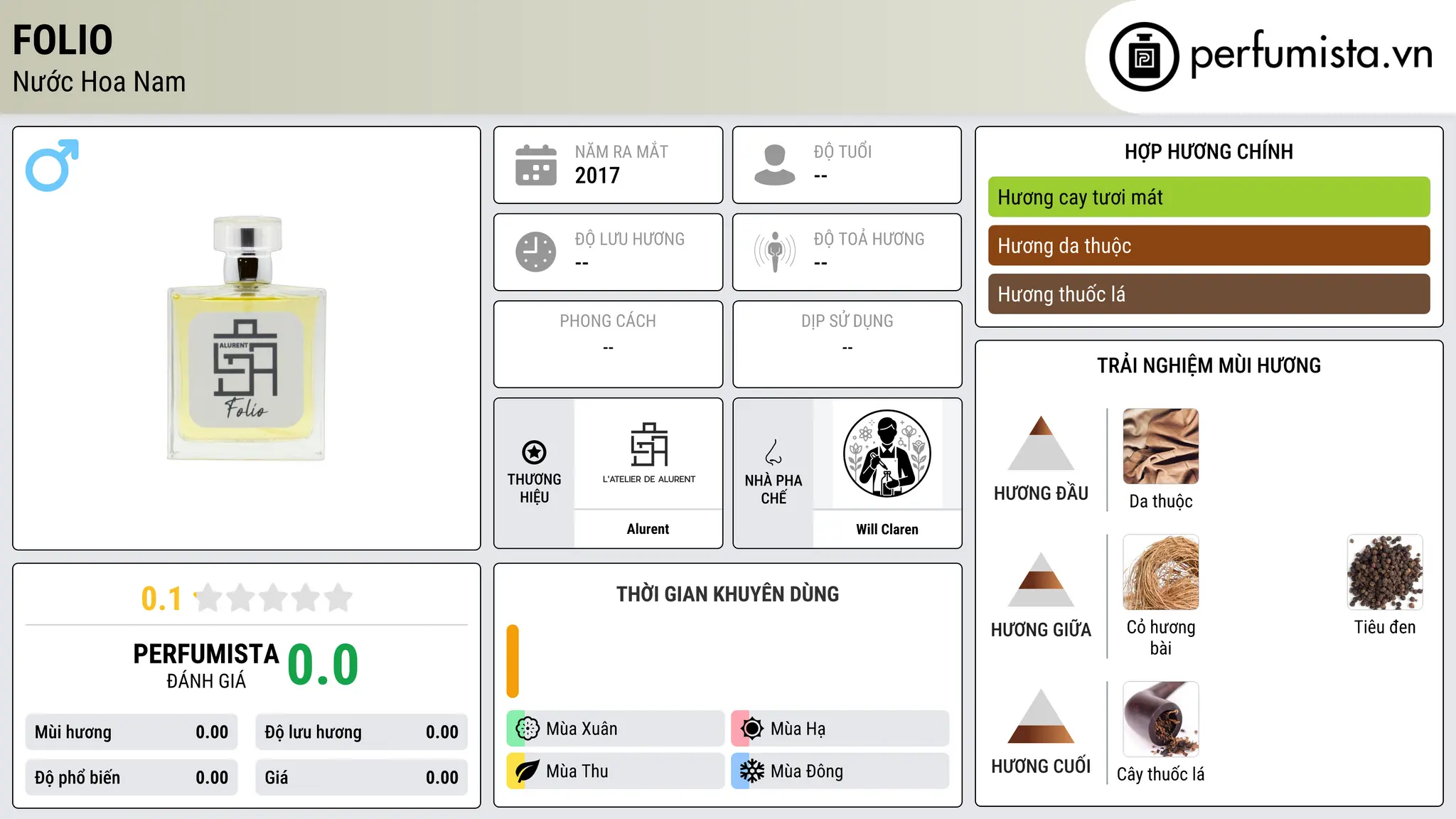The image size is (1456, 819).
Task: Click the base notes pyramid icon
Action: pyautogui.click(x=1041, y=716)
